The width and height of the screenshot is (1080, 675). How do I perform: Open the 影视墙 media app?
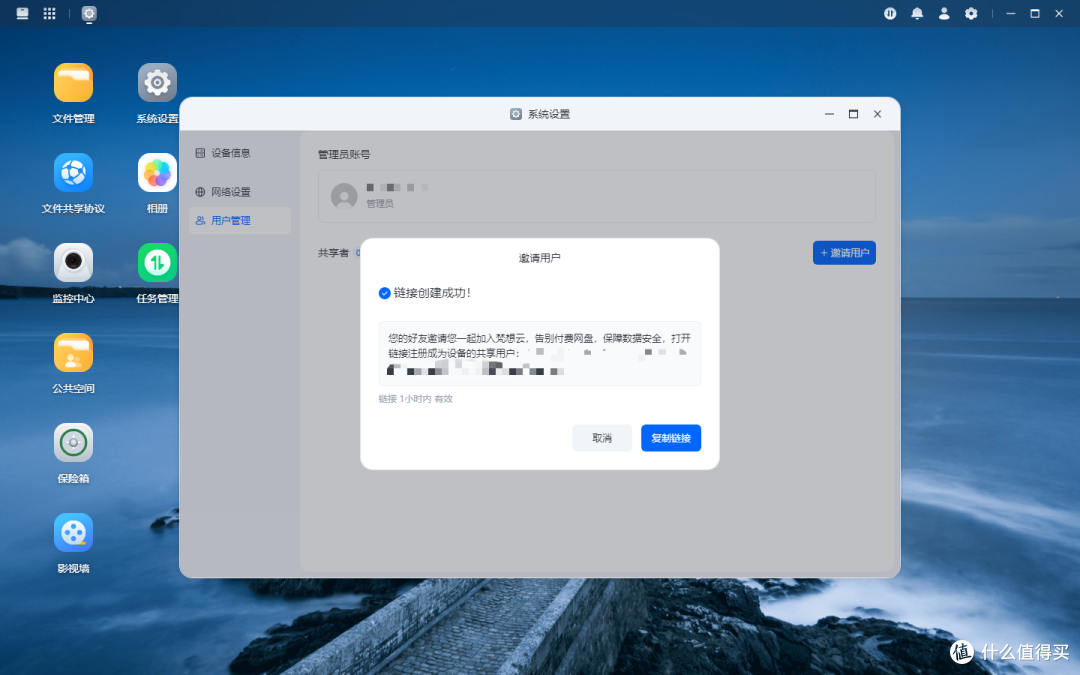[73, 533]
